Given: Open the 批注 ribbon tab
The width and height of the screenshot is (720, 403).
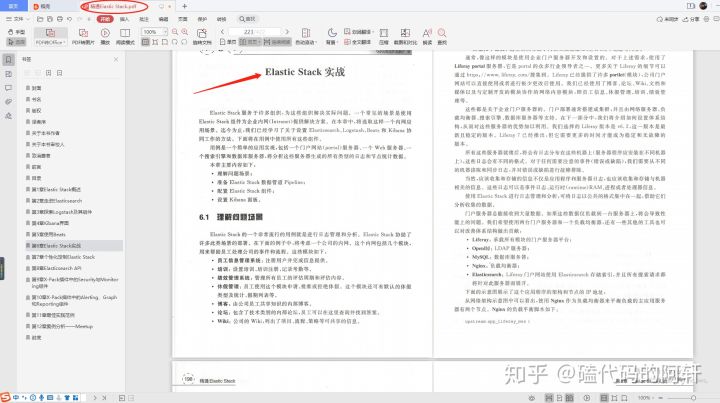Looking at the screenshot, I should (144, 19).
